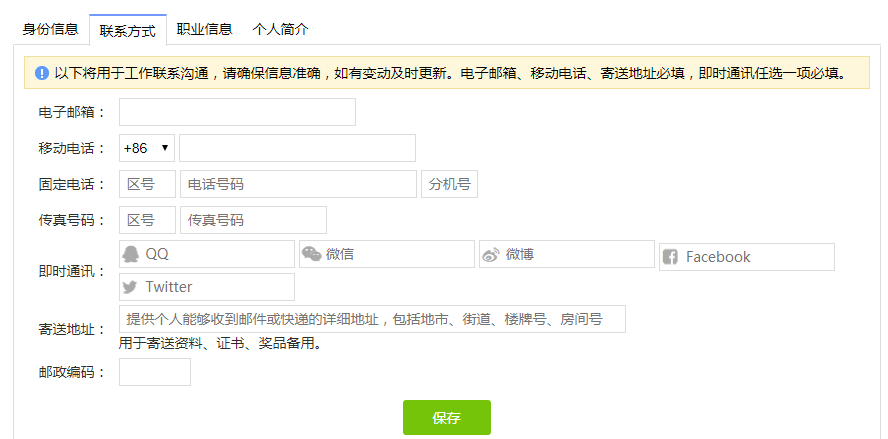This screenshot has width=888, height=439.
Task: Click the Twitter bird icon
Action: 130,287
